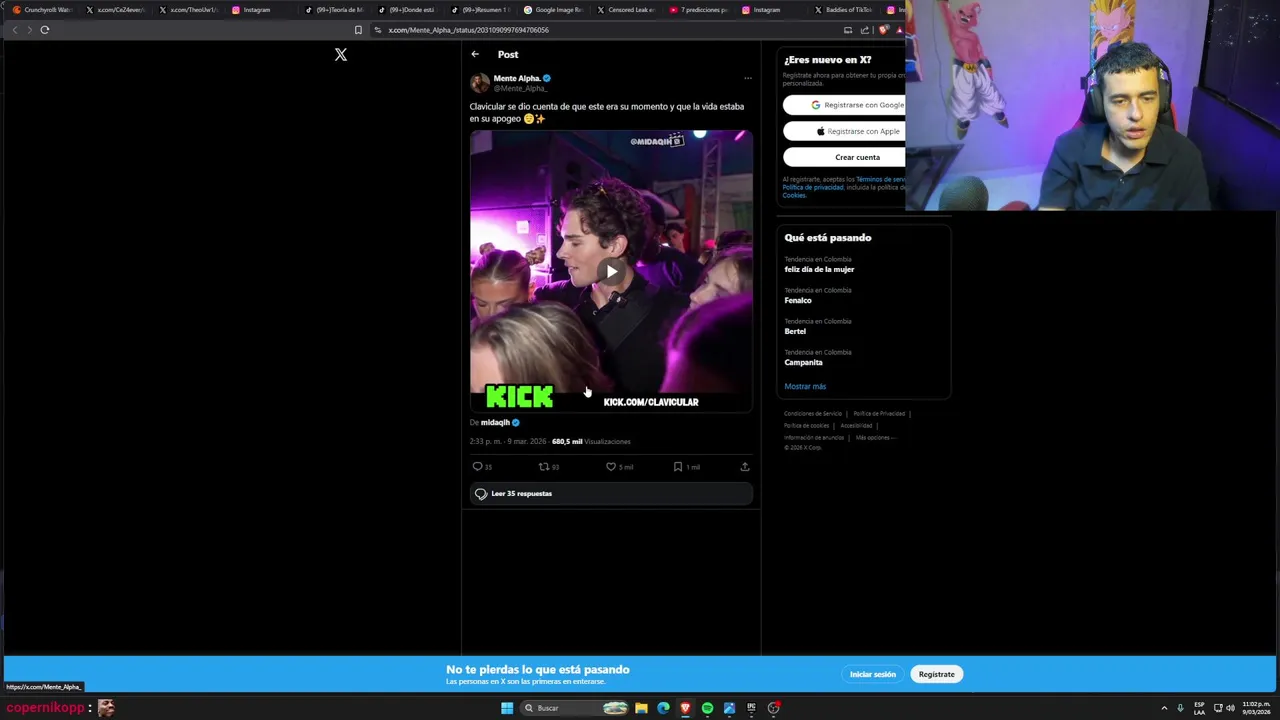
Task: Click the address bar bookmark icon
Action: [358, 30]
